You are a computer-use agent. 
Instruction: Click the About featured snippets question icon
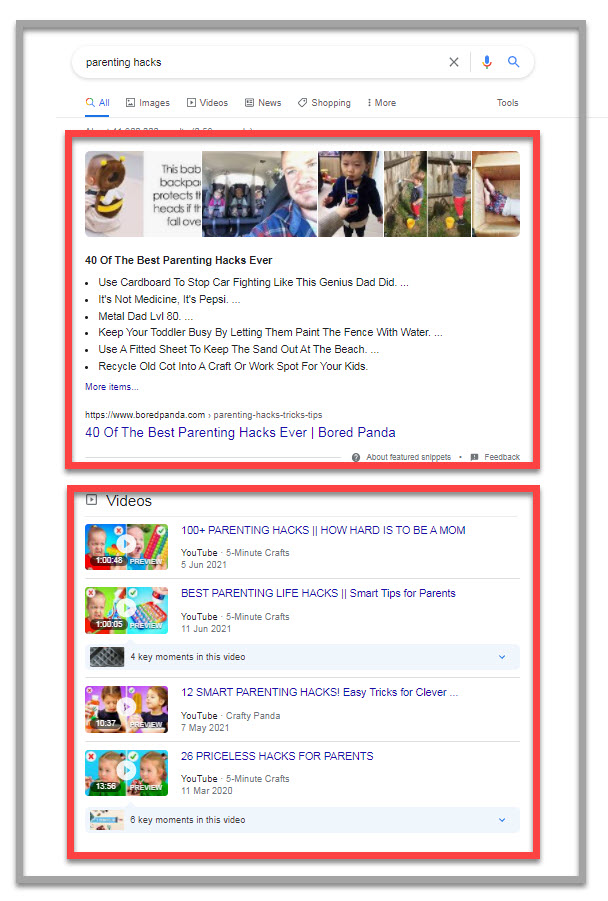click(356, 457)
